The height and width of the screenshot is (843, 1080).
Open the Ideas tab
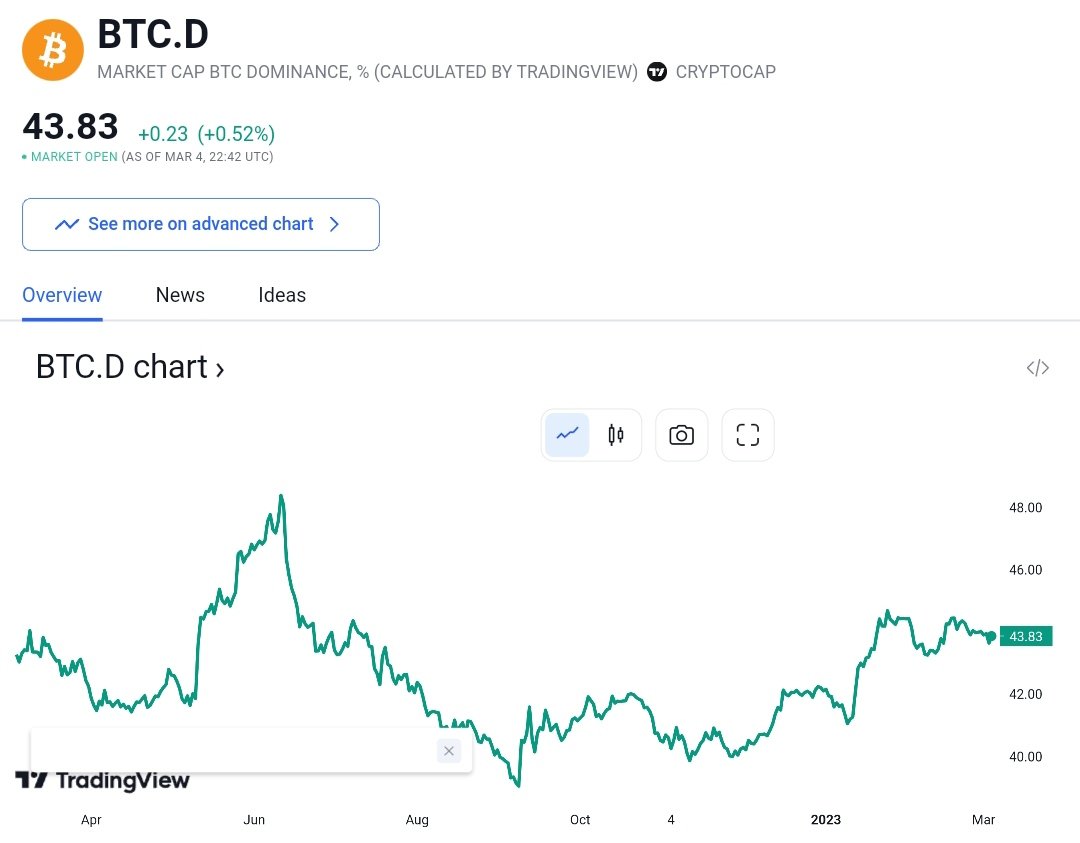point(282,295)
